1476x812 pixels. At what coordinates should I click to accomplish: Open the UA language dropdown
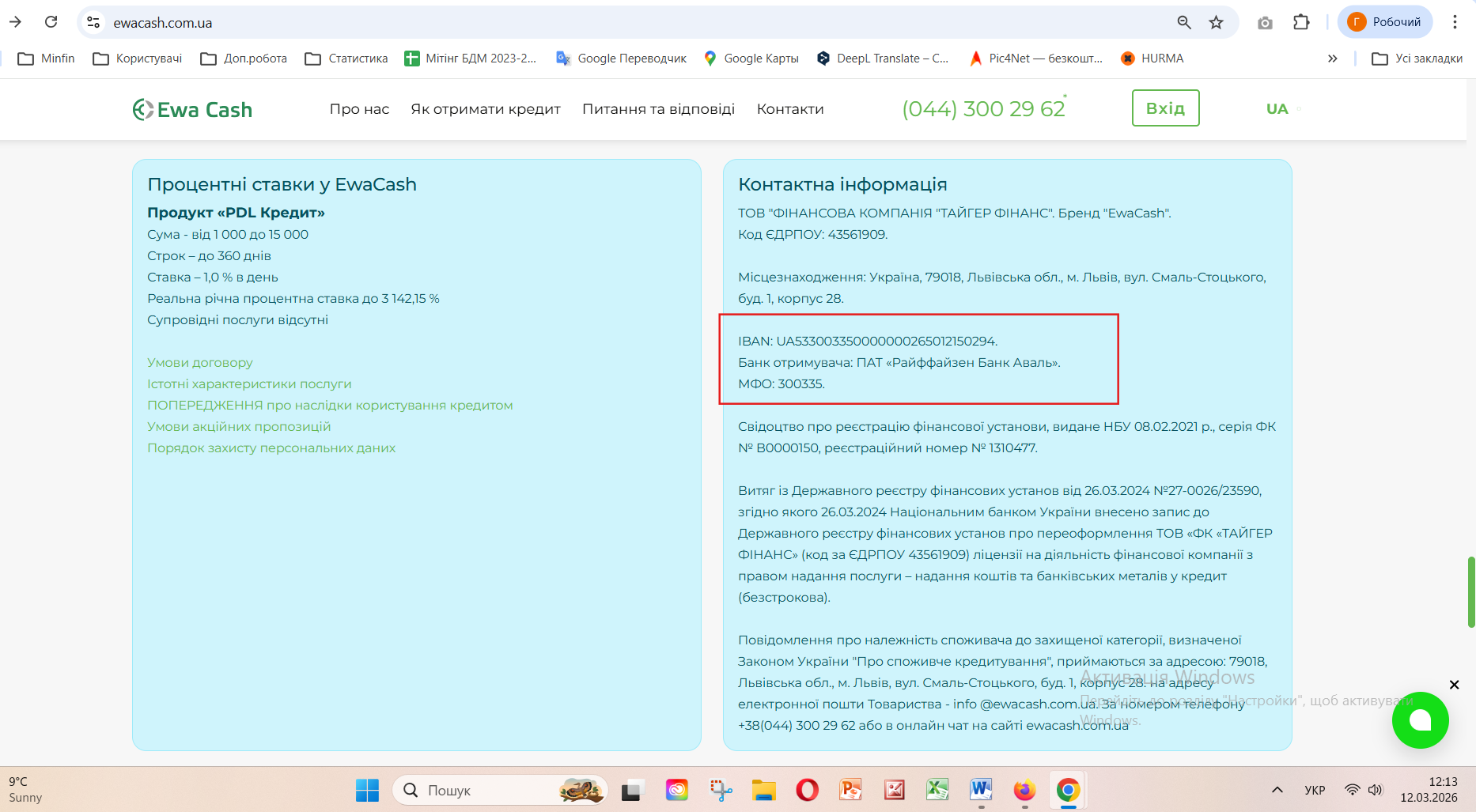[1283, 109]
